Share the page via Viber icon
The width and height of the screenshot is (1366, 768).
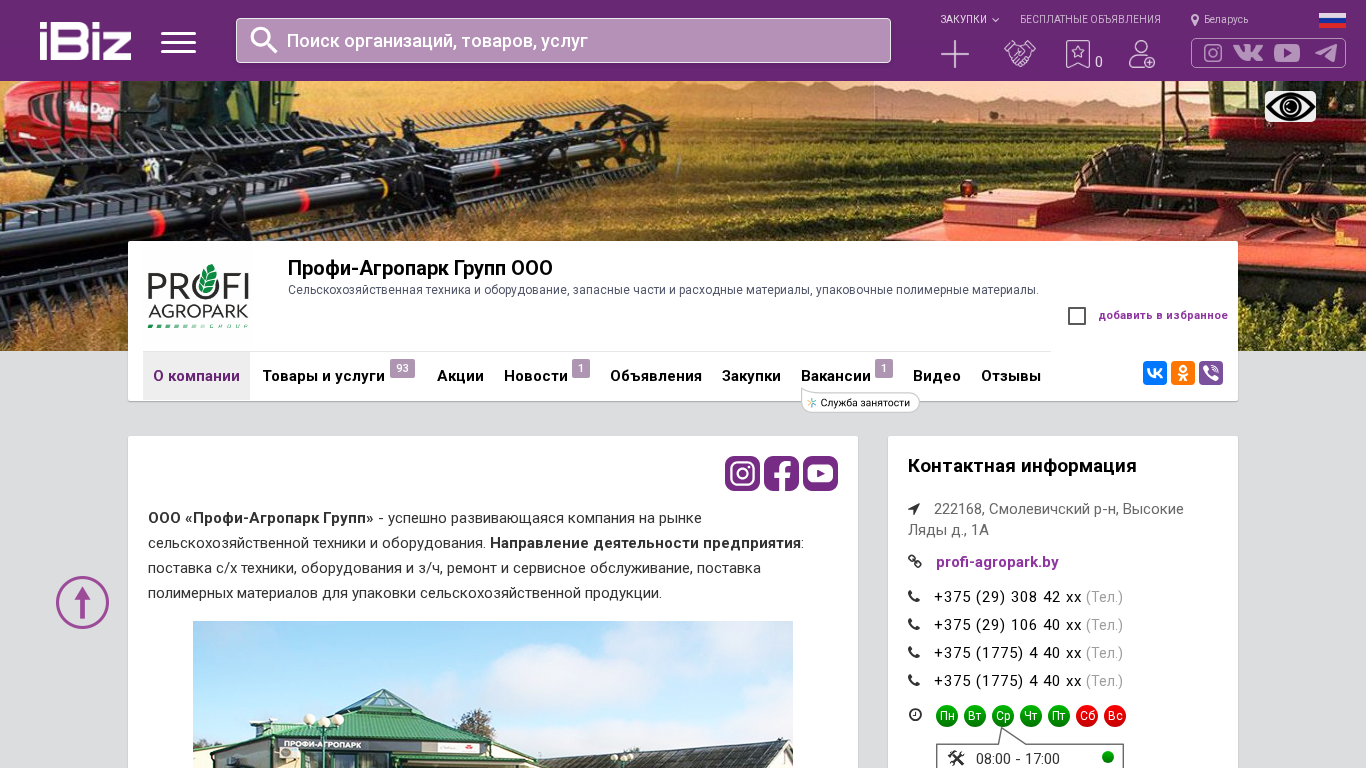(1211, 373)
